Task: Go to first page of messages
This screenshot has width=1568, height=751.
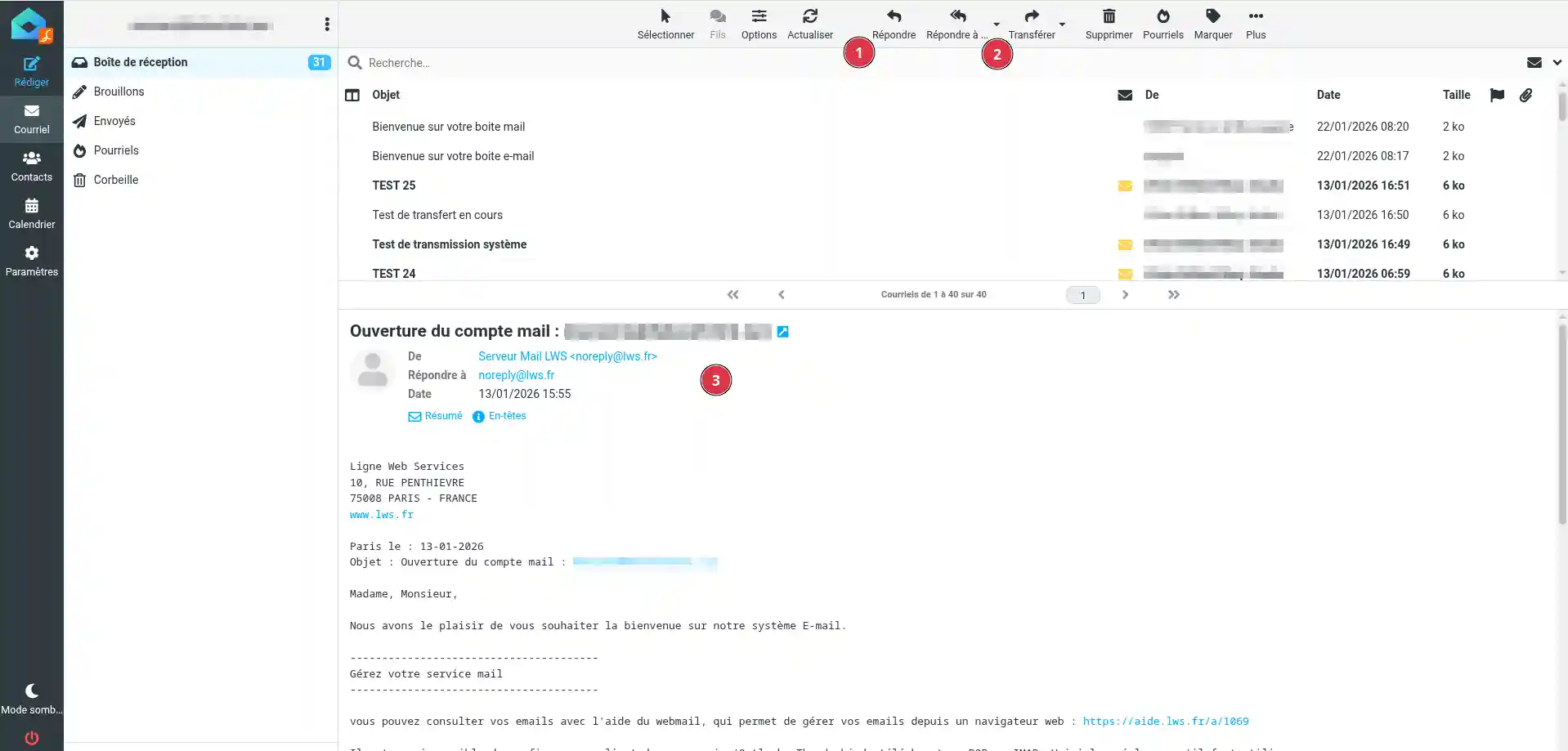Action: pyautogui.click(x=732, y=295)
